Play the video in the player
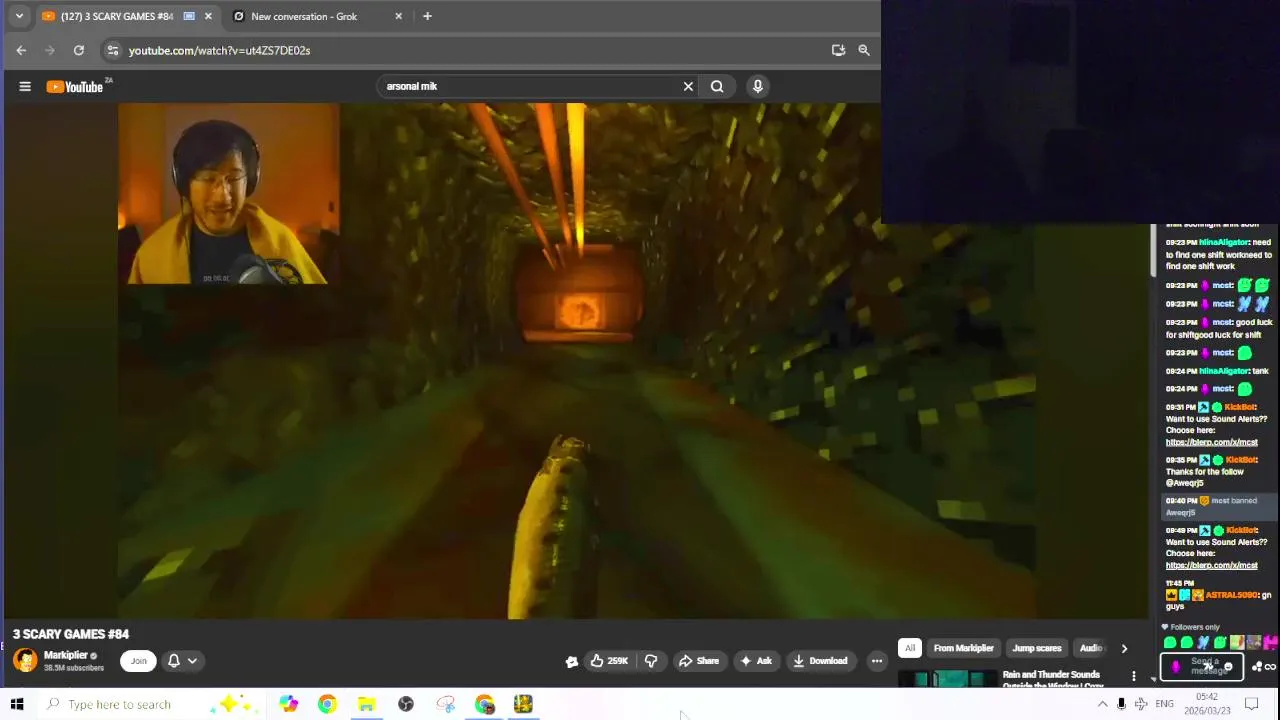Image resolution: width=1280 pixels, height=720 pixels. pyautogui.click(x=575, y=360)
